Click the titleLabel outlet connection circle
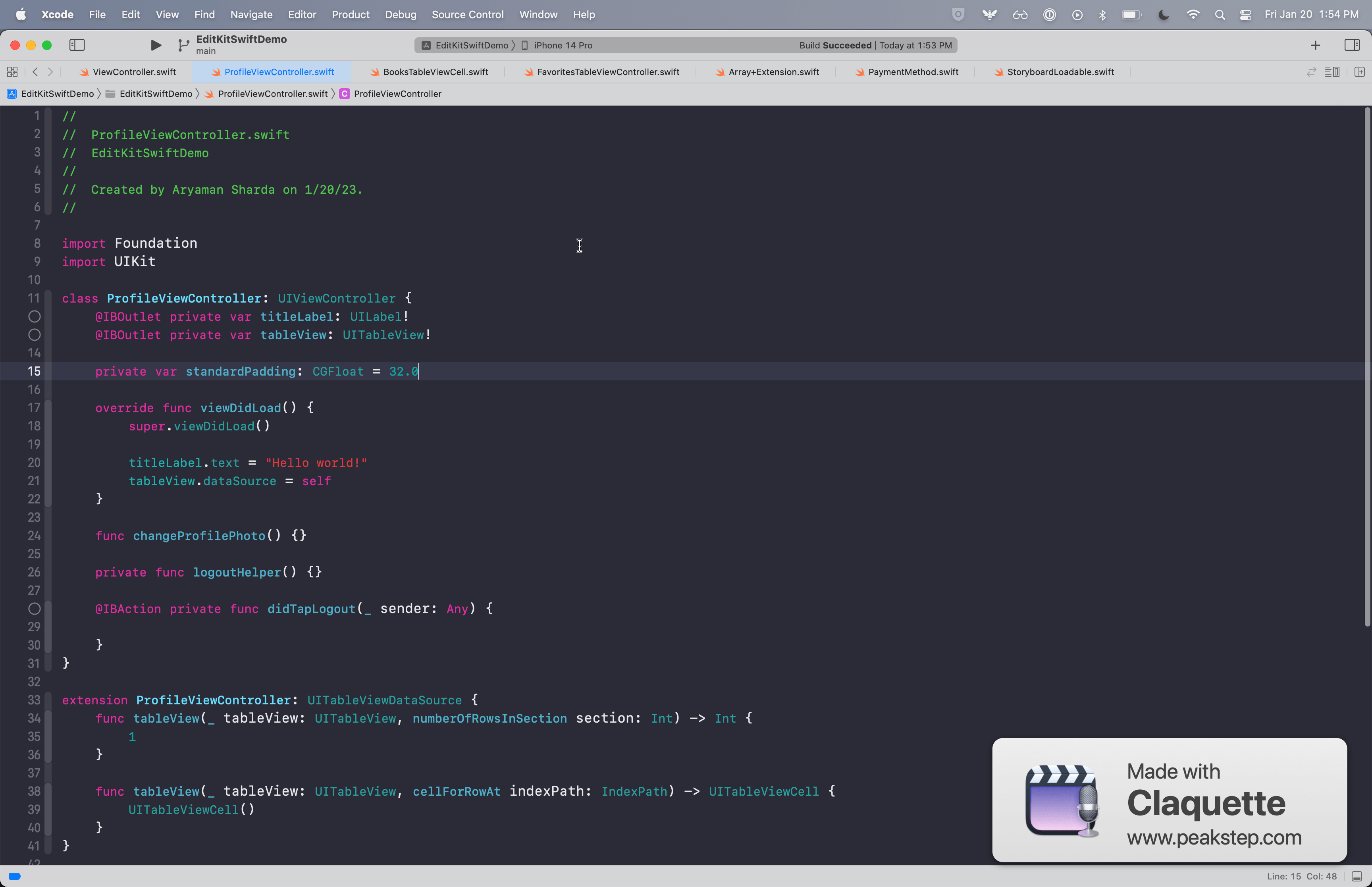The image size is (1372, 887). (35, 317)
